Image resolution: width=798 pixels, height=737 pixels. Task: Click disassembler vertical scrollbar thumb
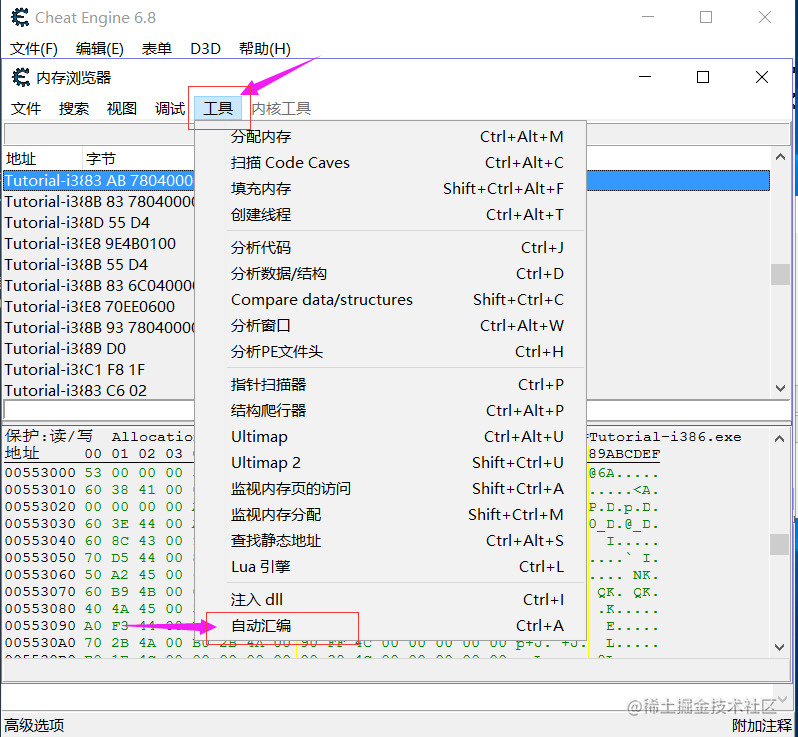pos(780,274)
